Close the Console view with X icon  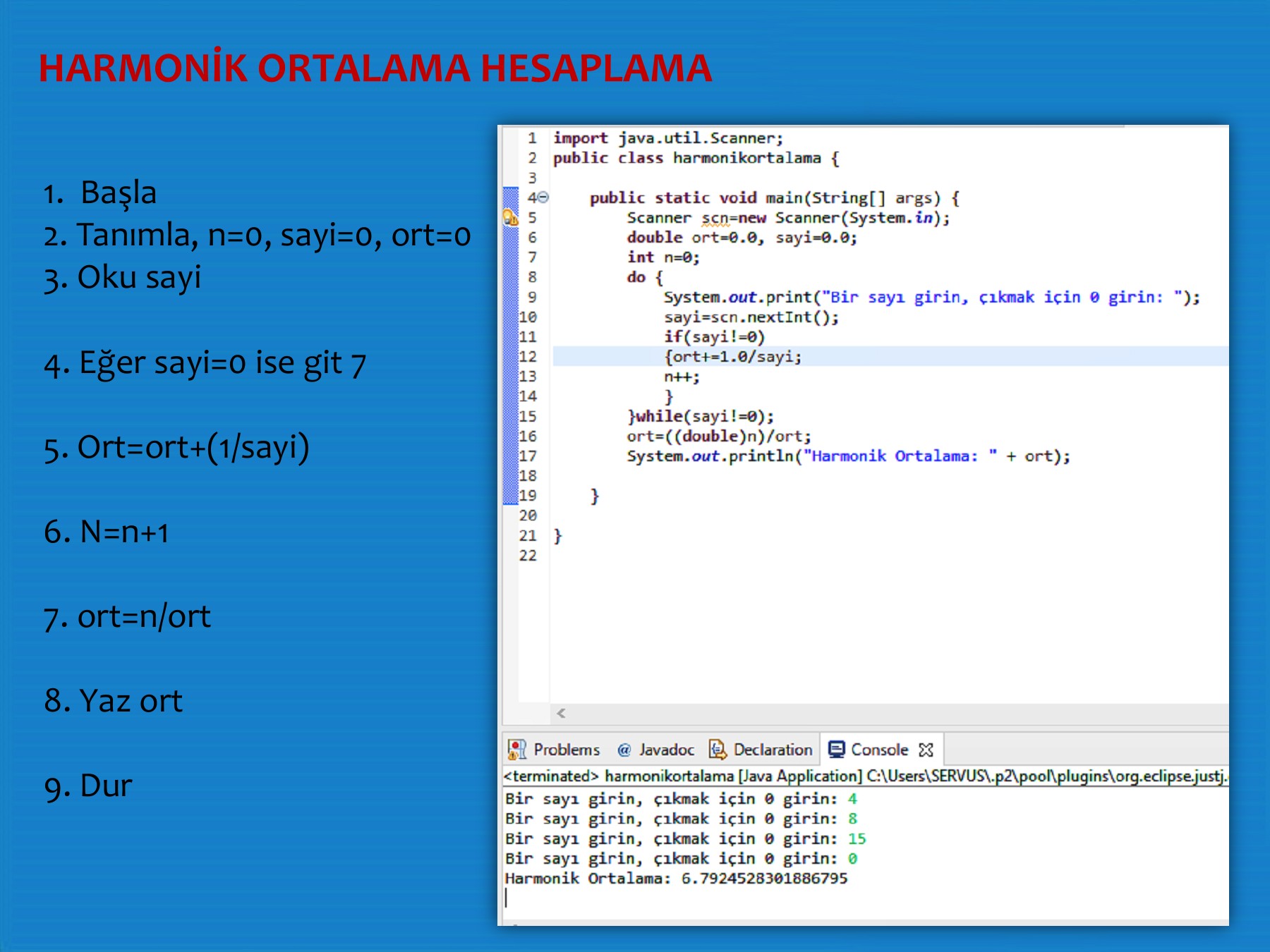click(926, 750)
